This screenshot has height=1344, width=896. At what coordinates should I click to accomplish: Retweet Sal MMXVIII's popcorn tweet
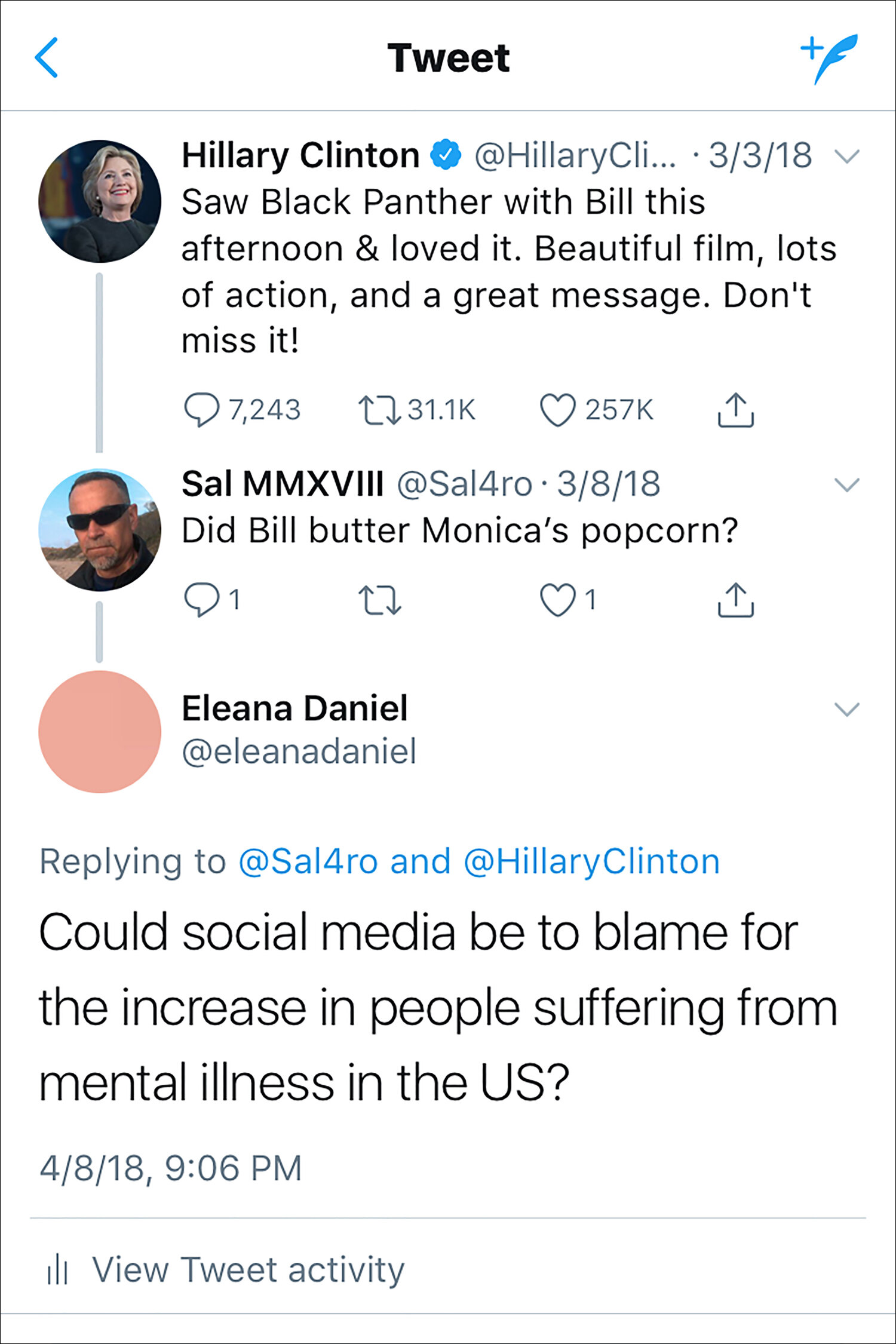[x=379, y=600]
